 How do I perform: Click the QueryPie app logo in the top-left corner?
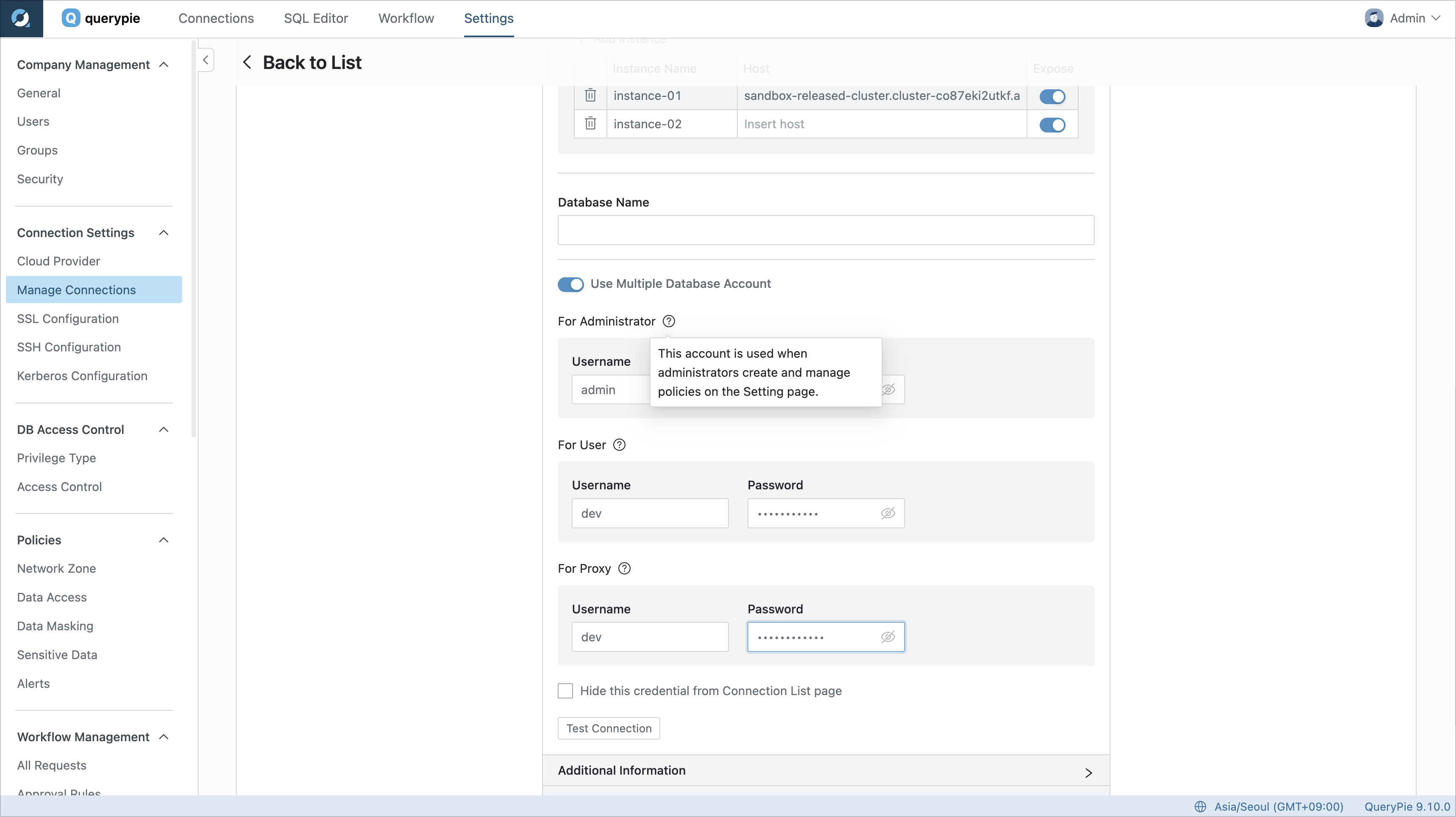tap(21, 18)
